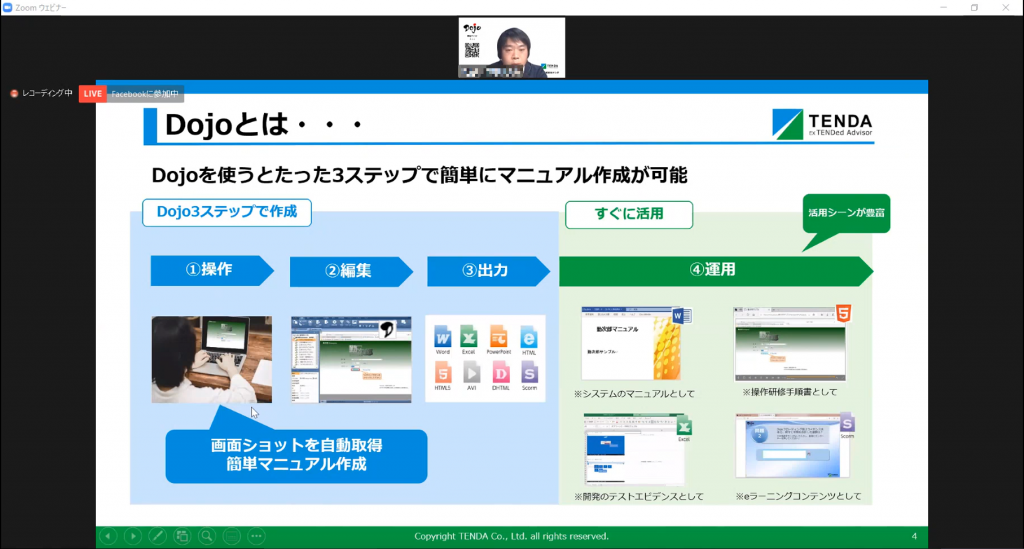Select the 'Dojo3ステップで作成' label box

(x=227, y=212)
